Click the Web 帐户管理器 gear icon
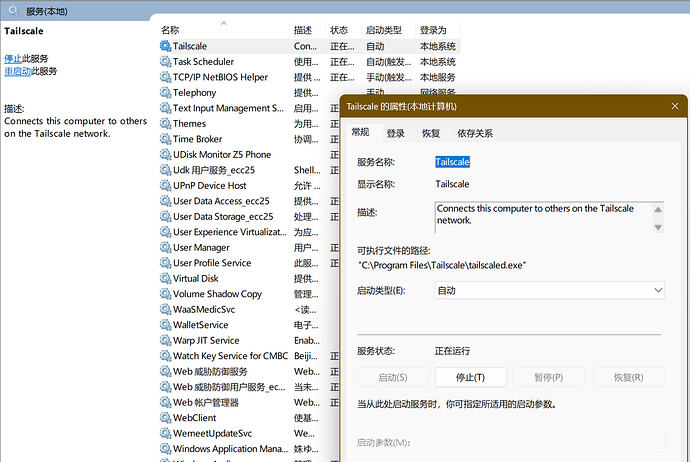This screenshot has height=462, width=690. pyautogui.click(x=165, y=402)
